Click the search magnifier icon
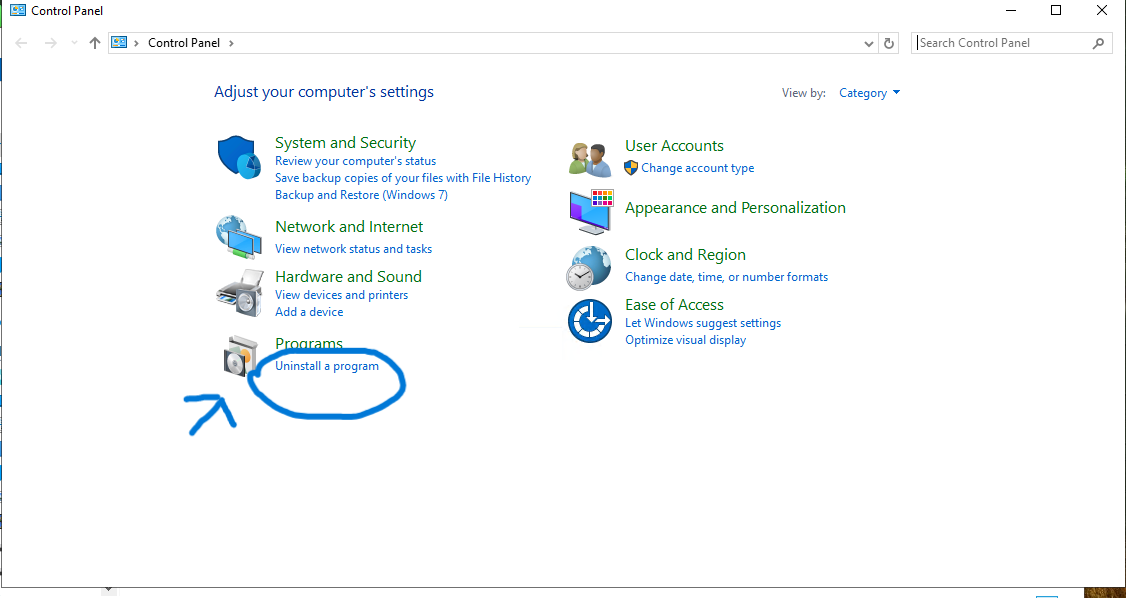The height and width of the screenshot is (598, 1126). click(1098, 43)
